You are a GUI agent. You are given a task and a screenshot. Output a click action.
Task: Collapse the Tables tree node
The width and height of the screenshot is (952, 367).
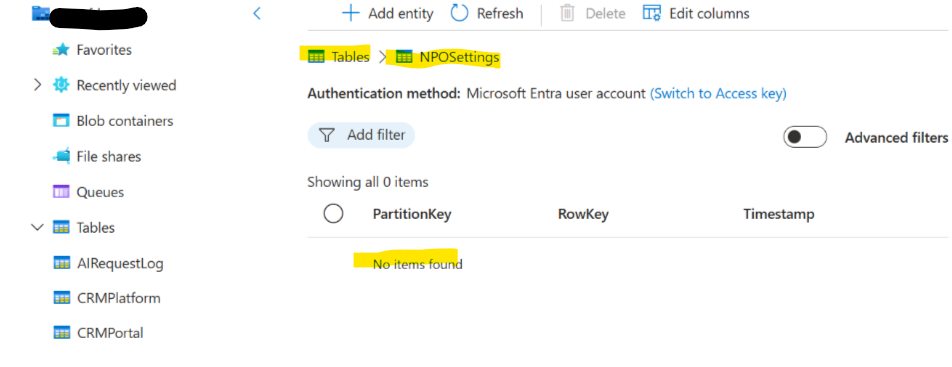click(38, 227)
